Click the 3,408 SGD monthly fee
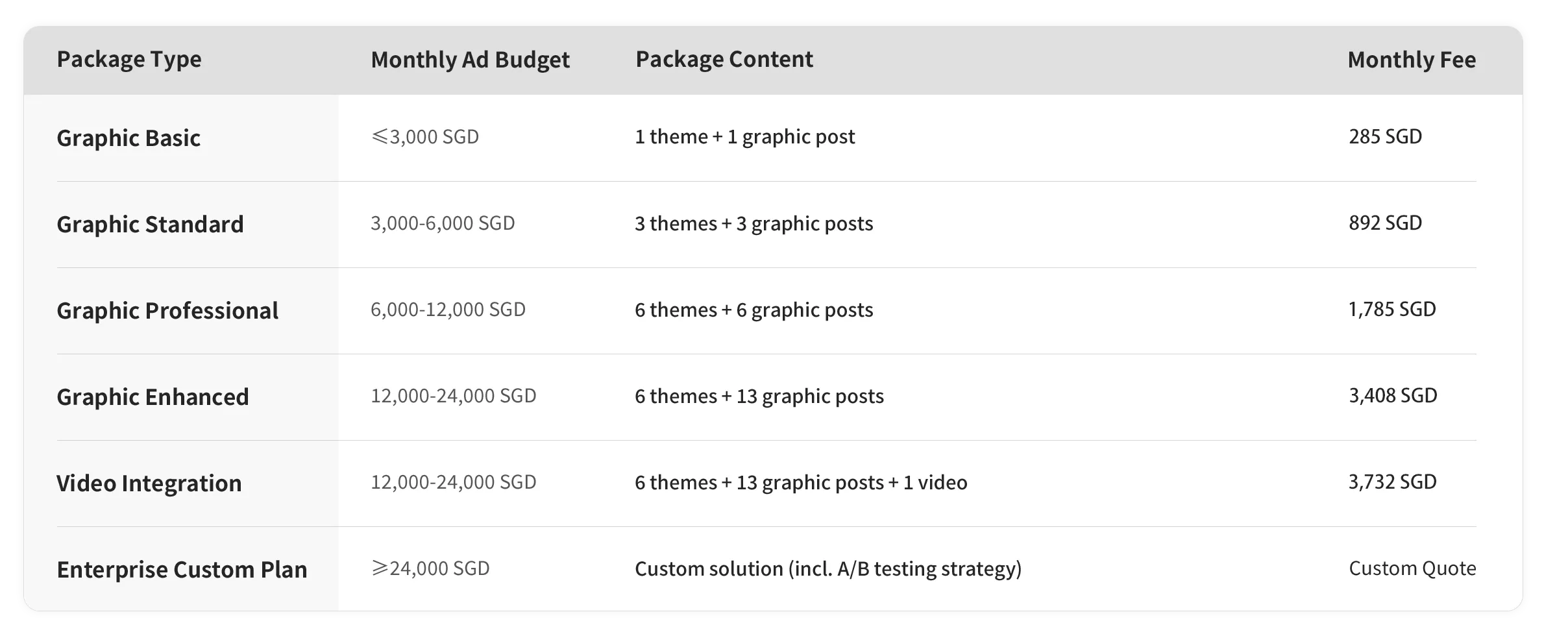Image resolution: width=1568 pixels, height=636 pixels. coord(1393,396)
